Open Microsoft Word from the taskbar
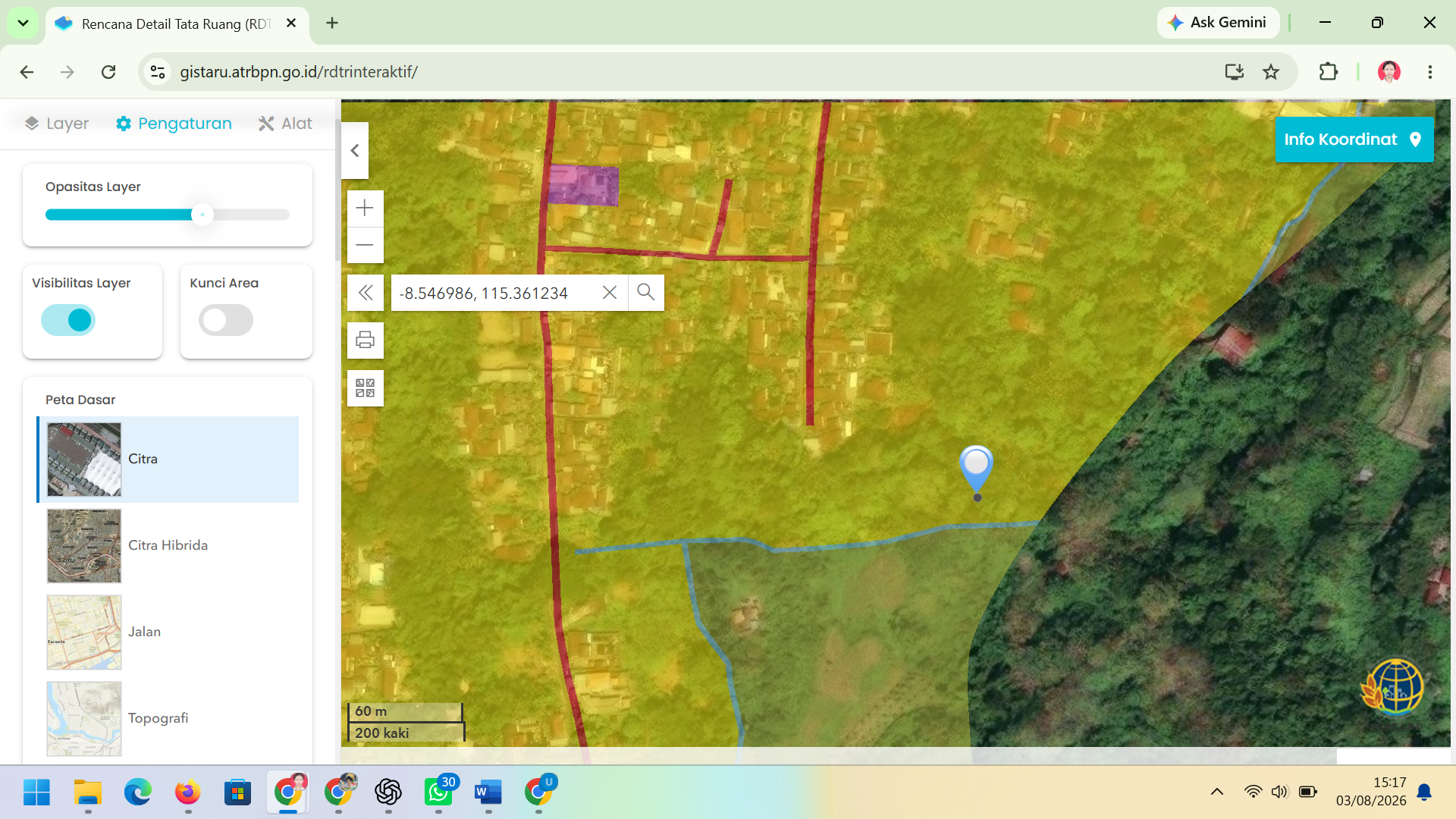Screen dimensions: 1456x819 pos(488,792)
